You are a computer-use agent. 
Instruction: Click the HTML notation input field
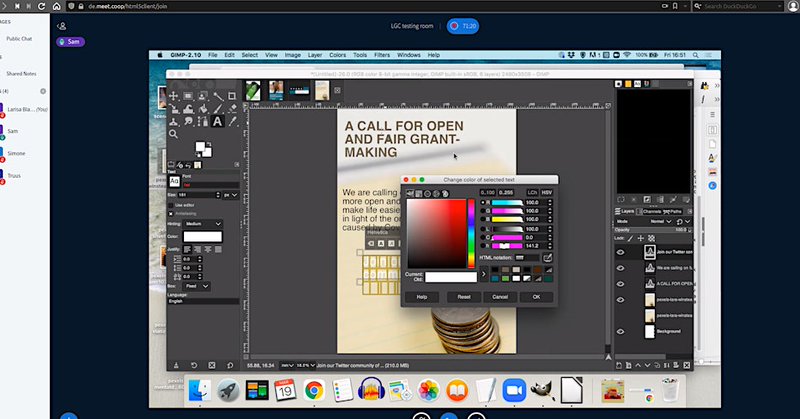pyautogui.click(x=527, y=258)
